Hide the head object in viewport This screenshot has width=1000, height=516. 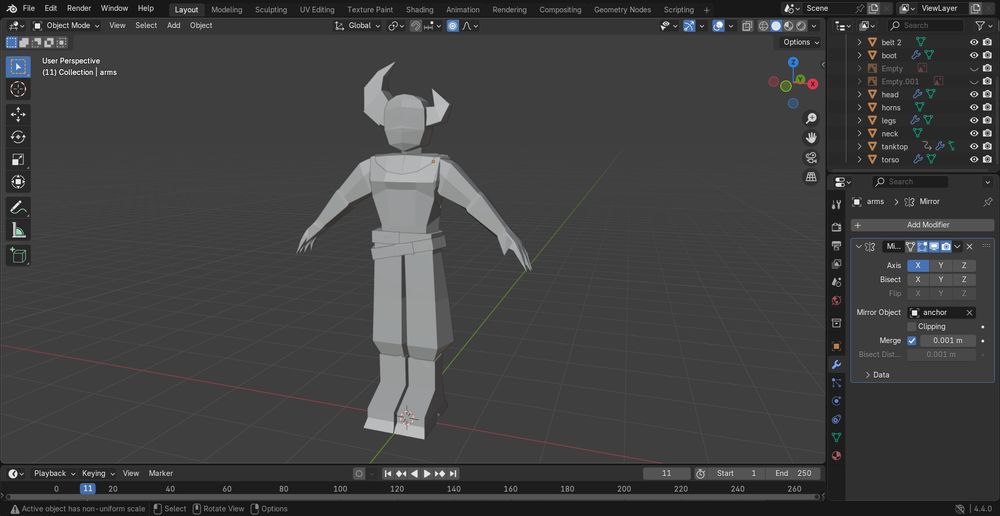pos(974,94)
